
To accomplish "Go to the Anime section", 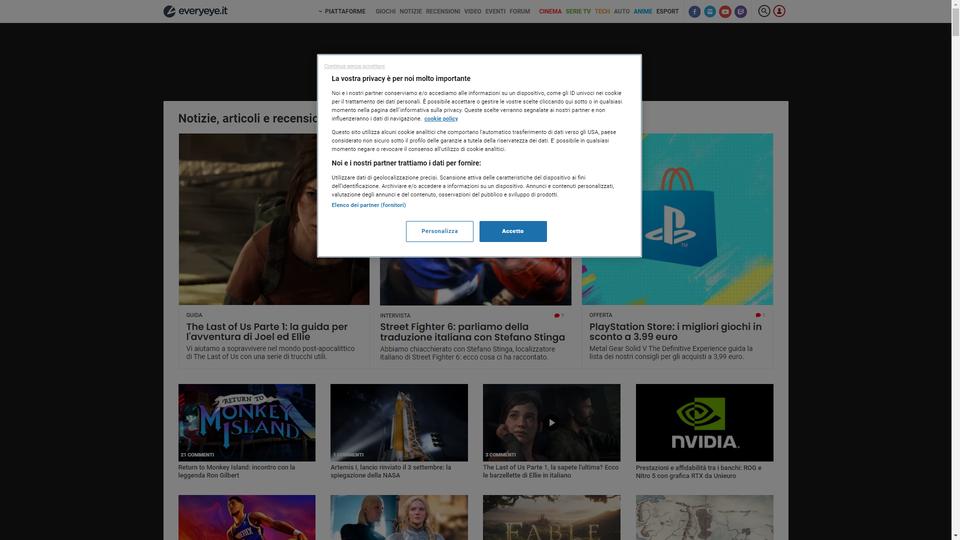I will 643,12.
